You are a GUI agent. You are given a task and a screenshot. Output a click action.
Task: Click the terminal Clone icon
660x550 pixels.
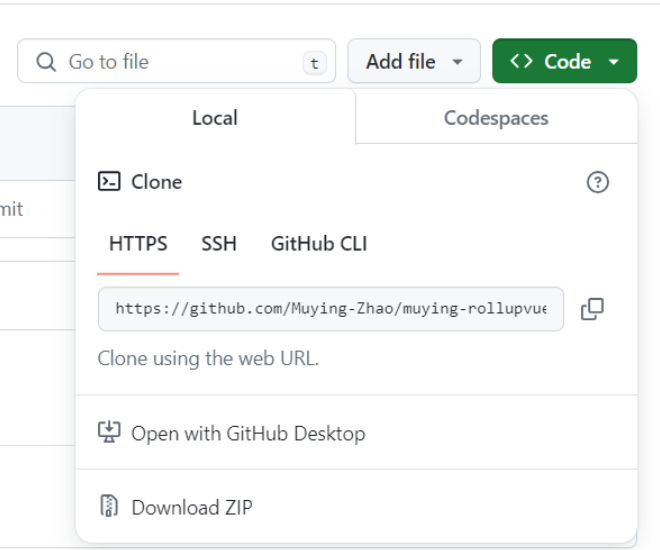[109, 182]
